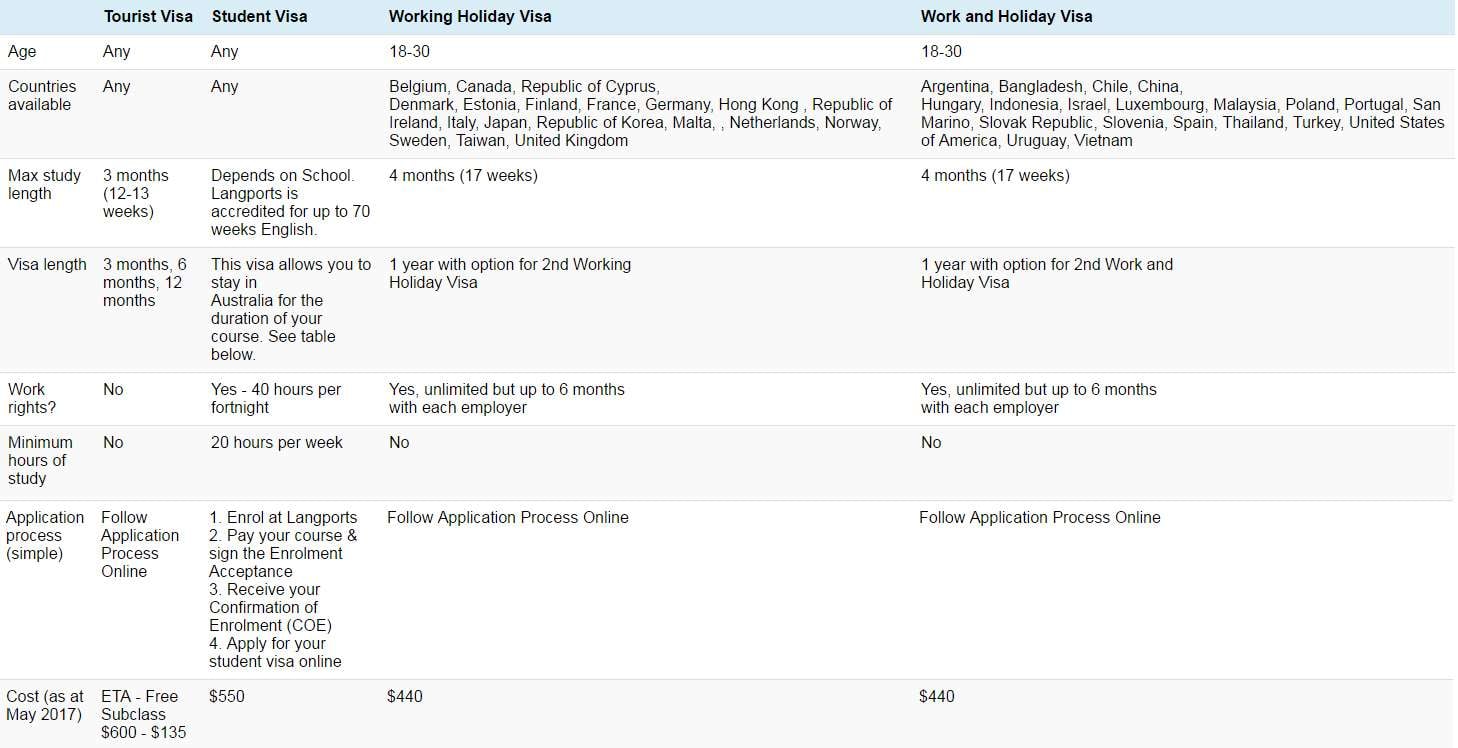Click '1 year with option for 2nd Working Holiday Visa'

tap(510, 273)
